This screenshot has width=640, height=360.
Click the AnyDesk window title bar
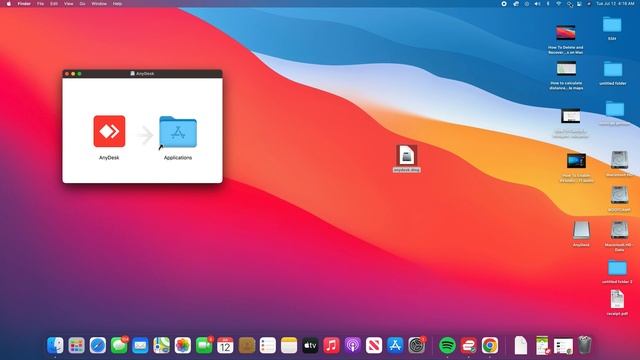[142, 73]
